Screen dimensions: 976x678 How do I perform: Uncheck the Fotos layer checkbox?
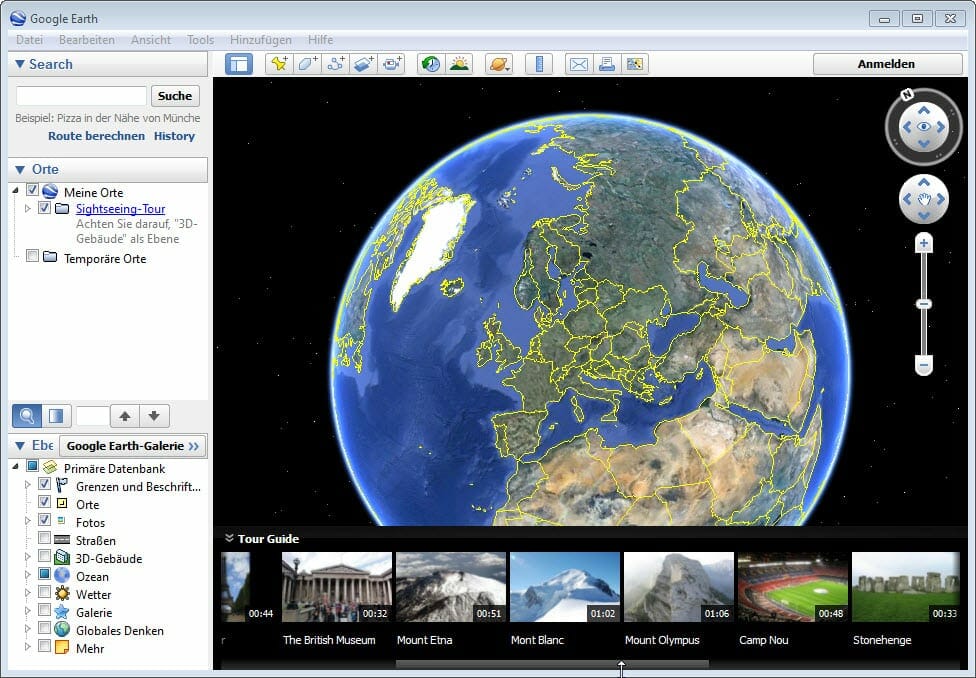(x=45, y=521)
